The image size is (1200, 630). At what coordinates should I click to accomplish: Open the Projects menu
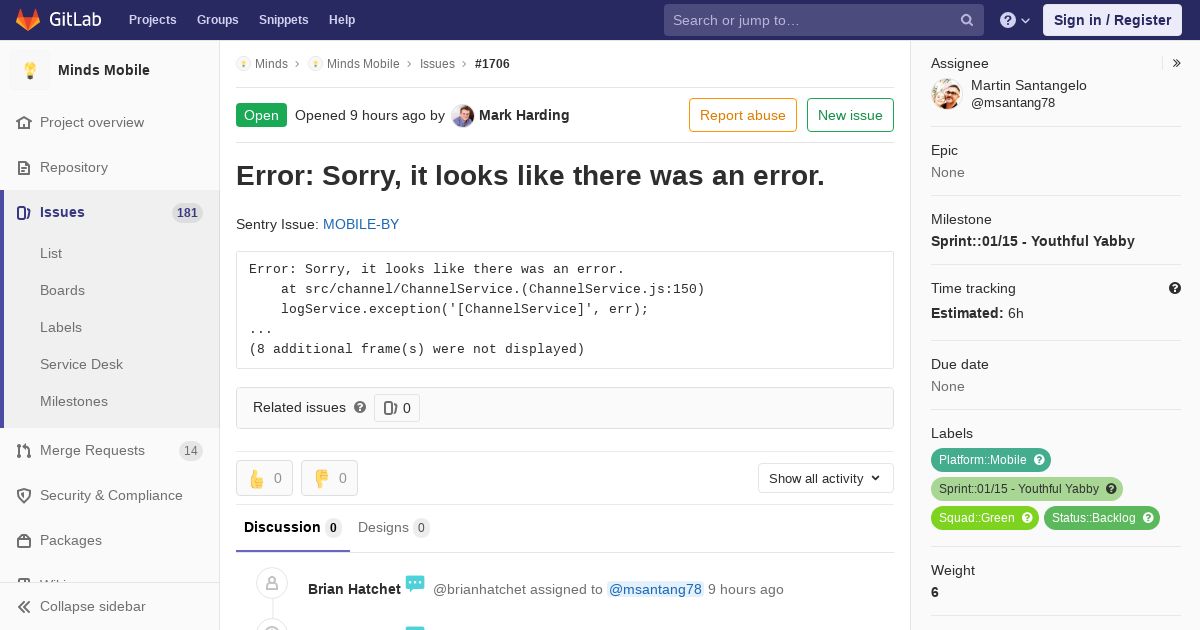[x=152, y=20]
